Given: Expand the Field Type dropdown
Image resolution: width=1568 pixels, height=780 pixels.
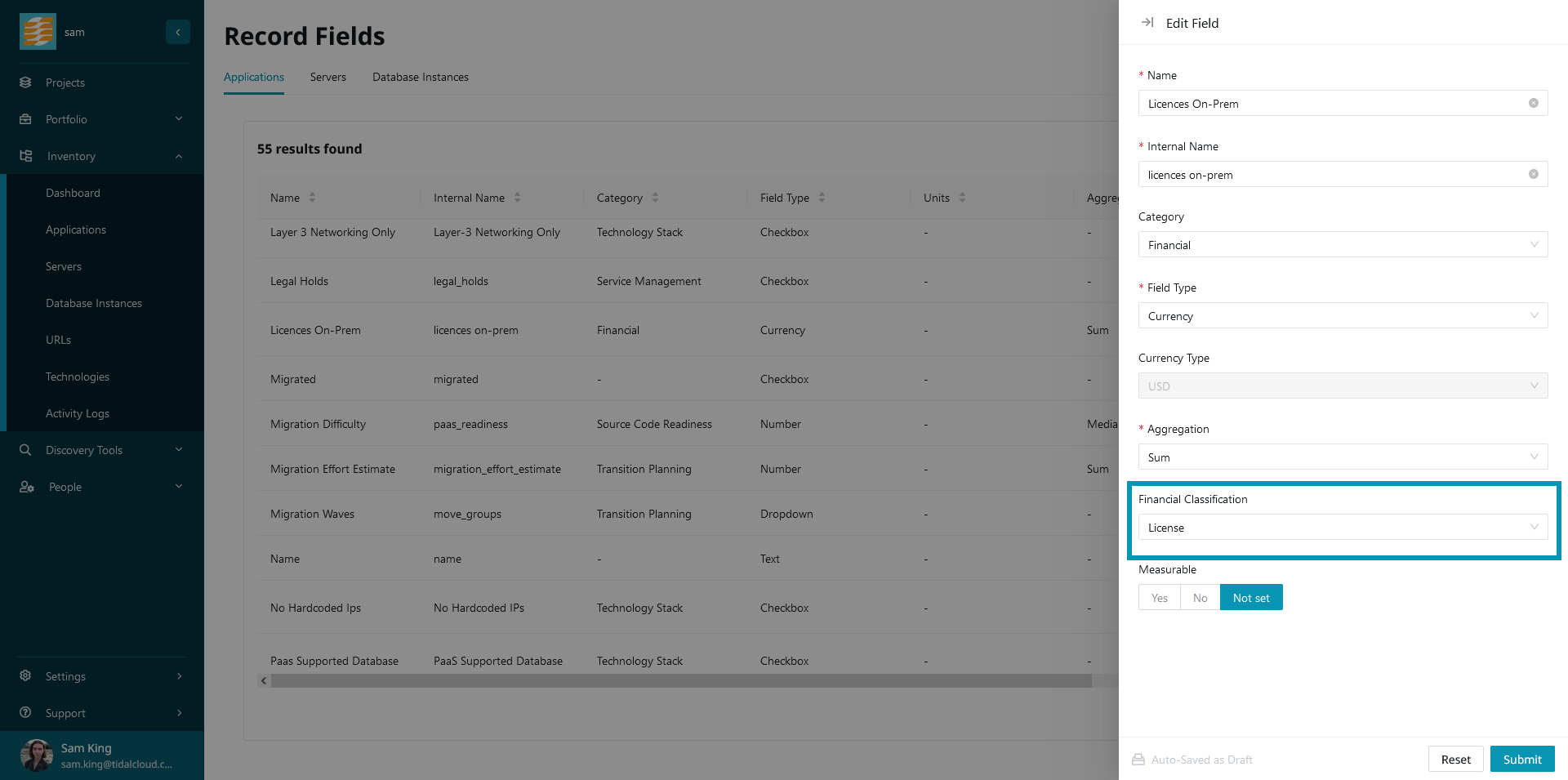Looking at the screenshot, I should (x=1342, y=316).
